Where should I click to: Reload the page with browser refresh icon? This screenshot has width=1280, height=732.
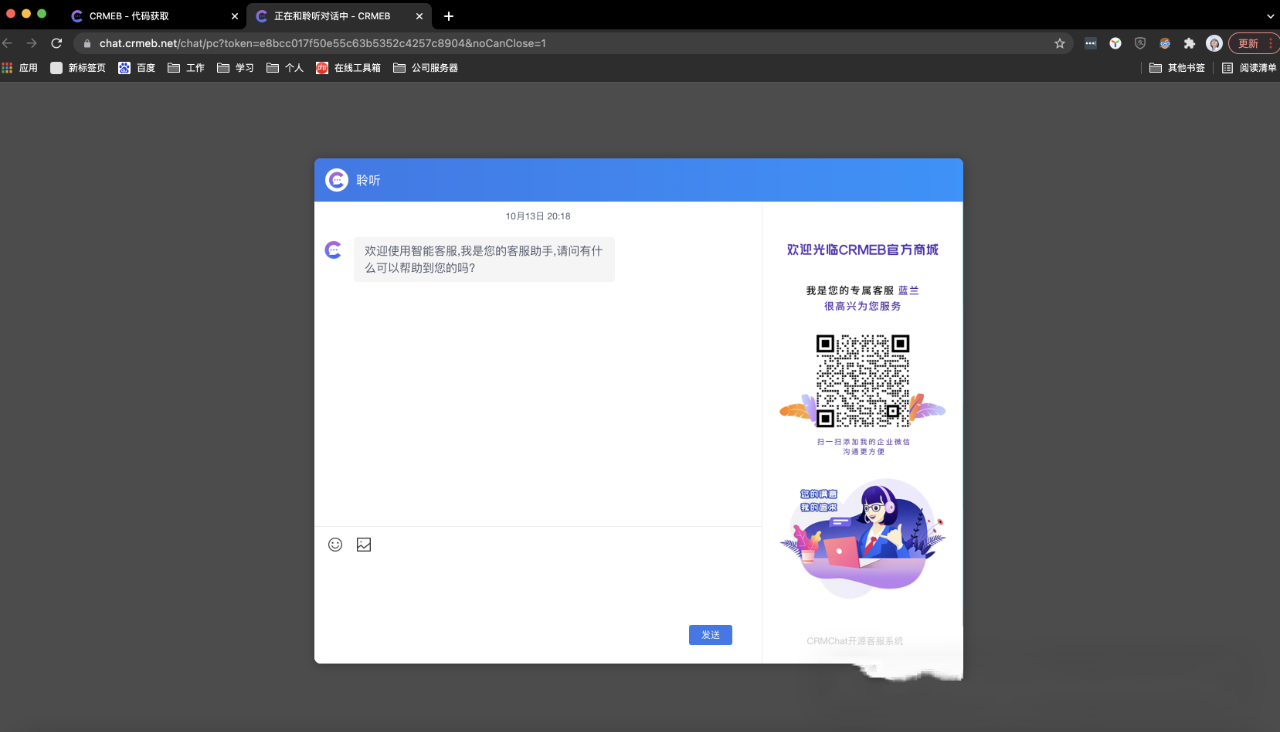(57, 43)
